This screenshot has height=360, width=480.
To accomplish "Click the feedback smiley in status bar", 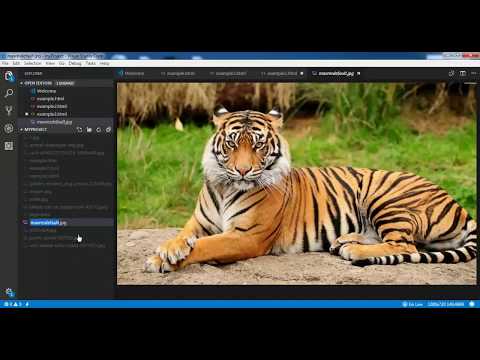I will point(472,304).
